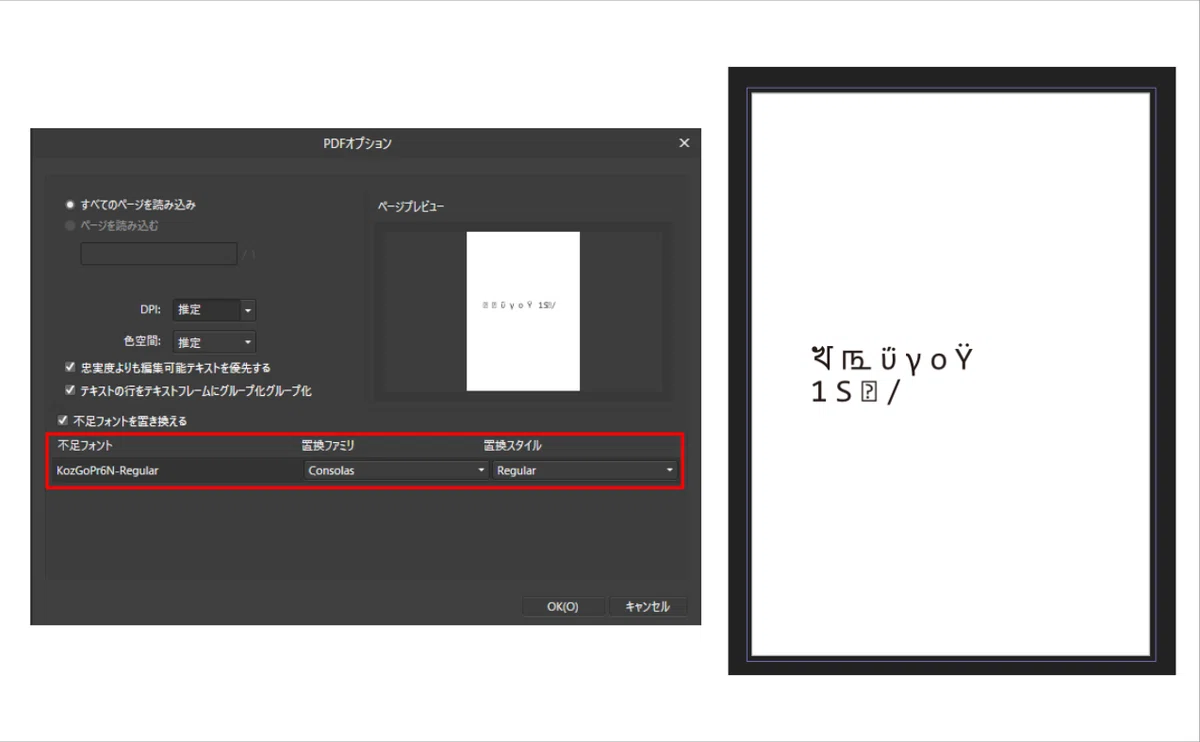The width and height of the screenshot is (1200, 742).
Task: Click the page preview thumbnail
Action: (523, 311)
